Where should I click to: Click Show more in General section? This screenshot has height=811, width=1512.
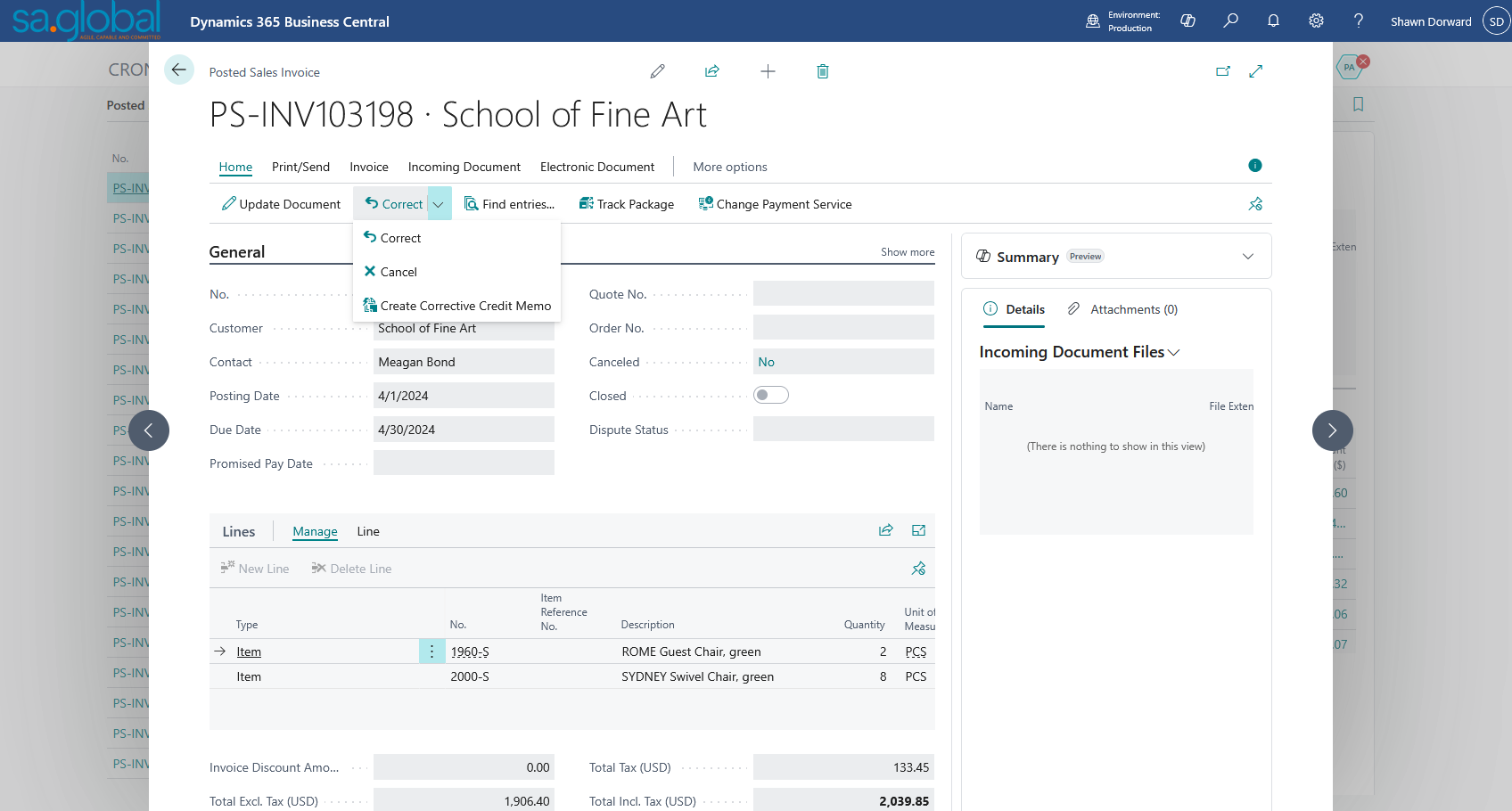click(x=907, y=252)
